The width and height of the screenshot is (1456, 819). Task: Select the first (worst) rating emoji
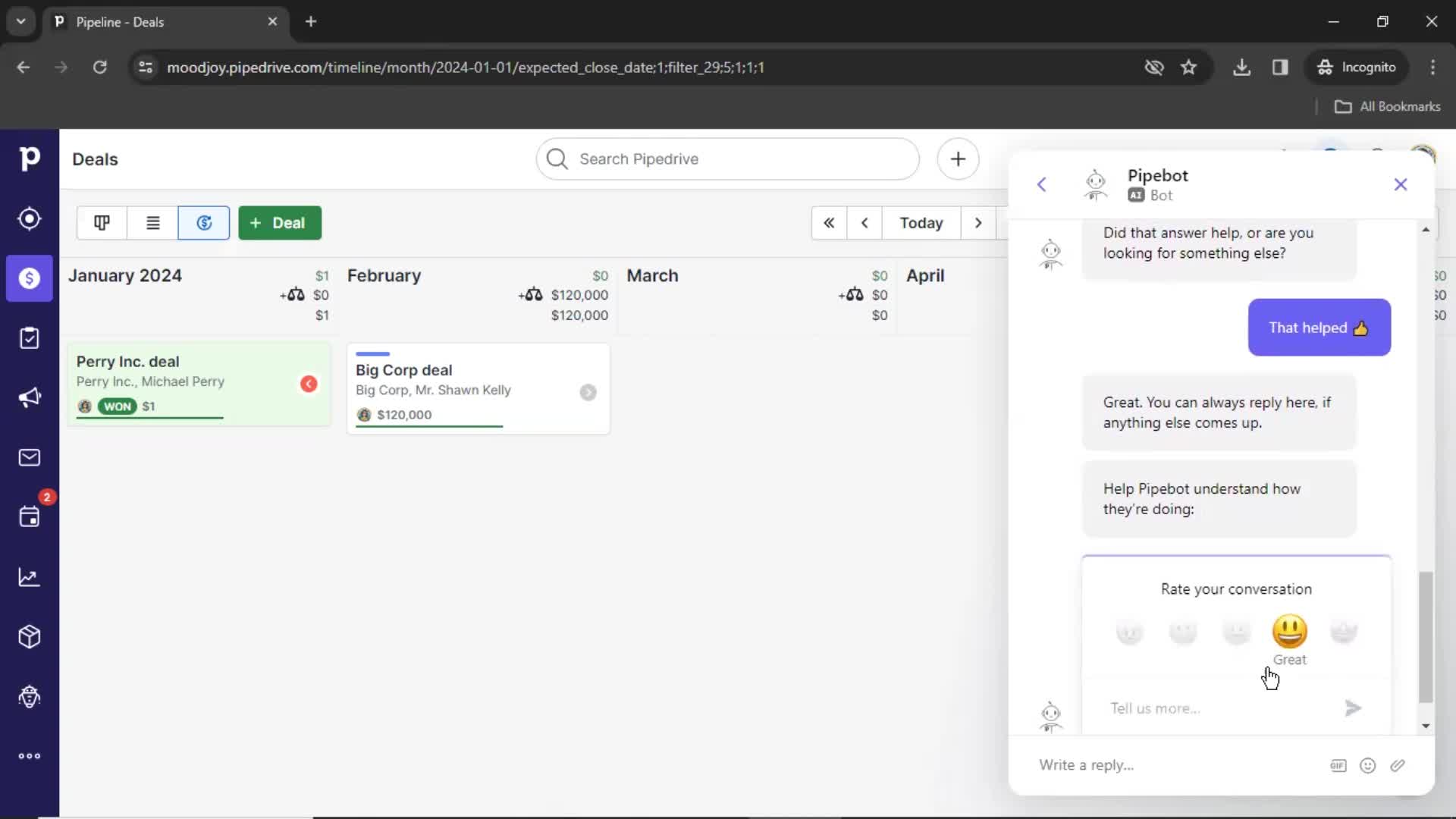[1129, 632]
